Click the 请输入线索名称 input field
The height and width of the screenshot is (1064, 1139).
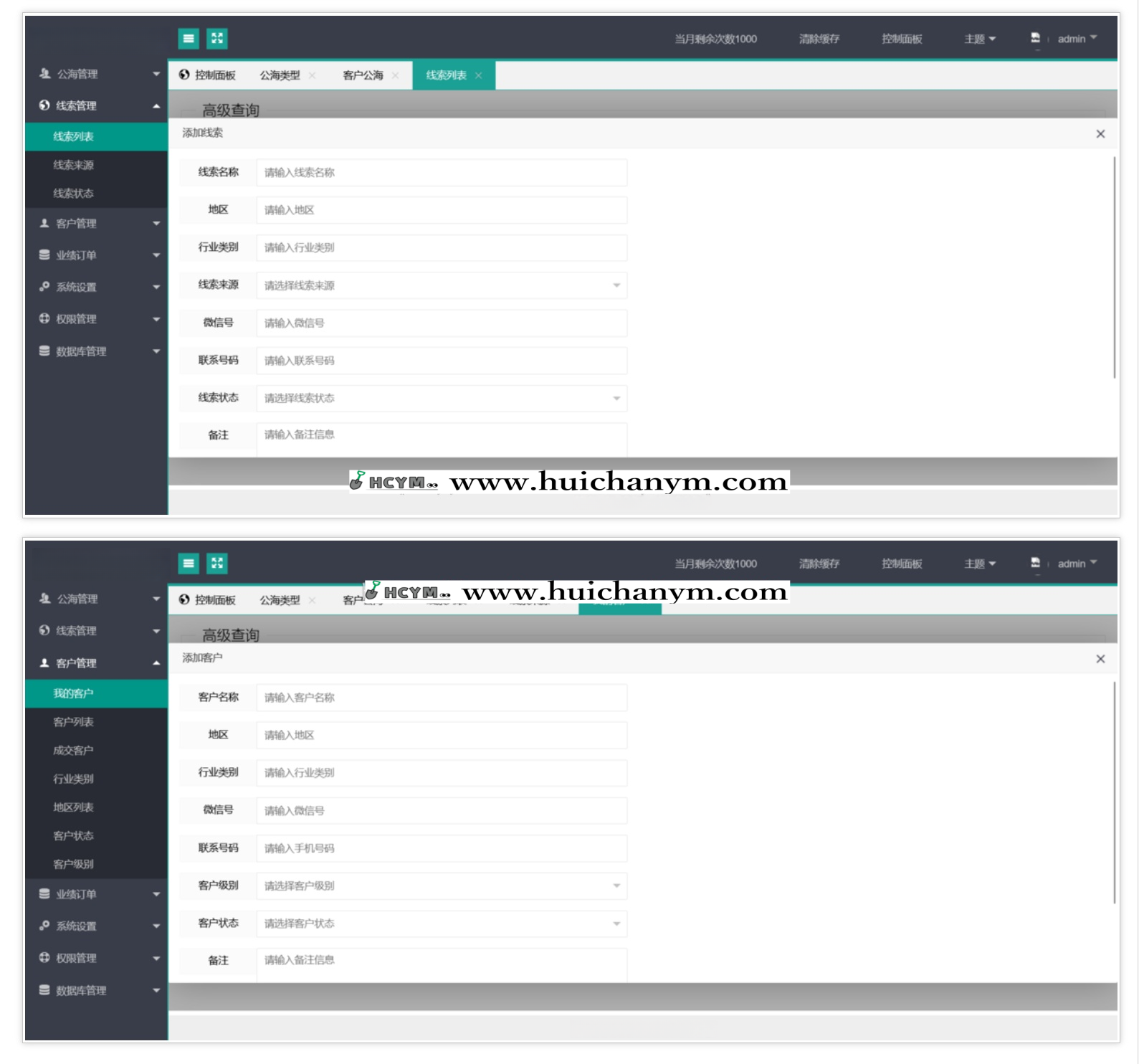(x=441, y=173)
